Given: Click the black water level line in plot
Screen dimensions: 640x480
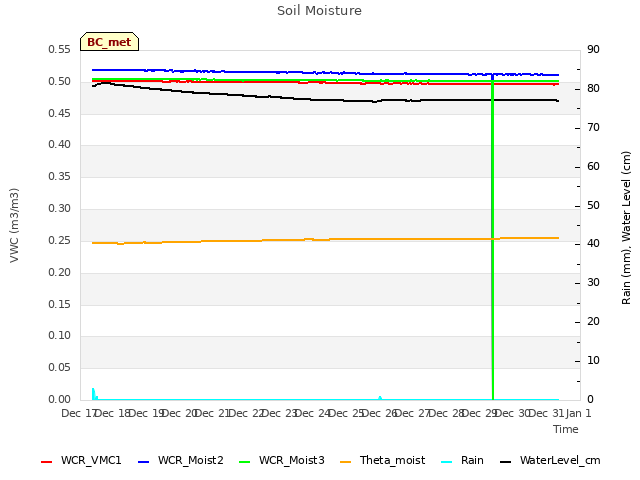Looking at the screenshot, I should 325,100.
